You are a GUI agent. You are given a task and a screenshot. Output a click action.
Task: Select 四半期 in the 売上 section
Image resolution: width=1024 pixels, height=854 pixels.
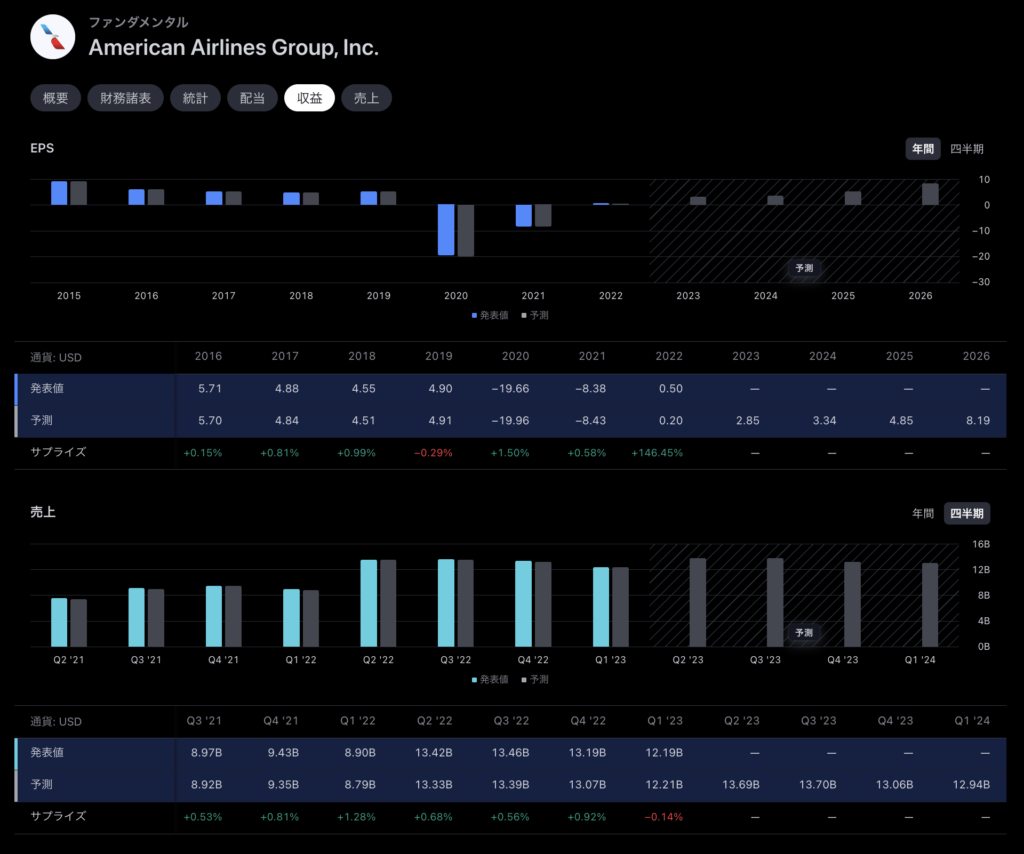pyautogui.click(x=967, y=513)
